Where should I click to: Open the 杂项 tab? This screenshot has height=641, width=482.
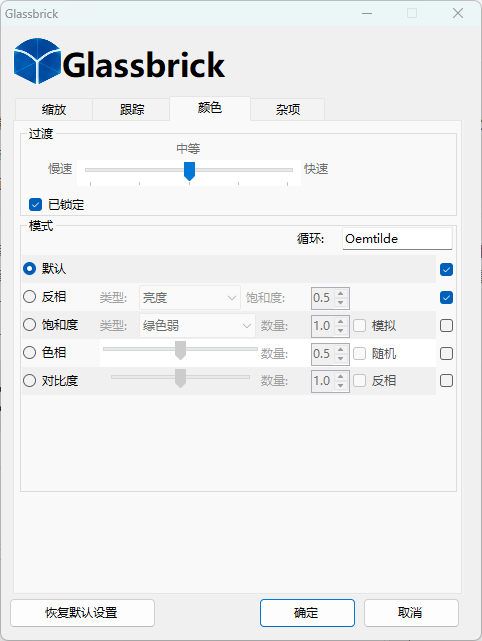[x=287, y=110]
